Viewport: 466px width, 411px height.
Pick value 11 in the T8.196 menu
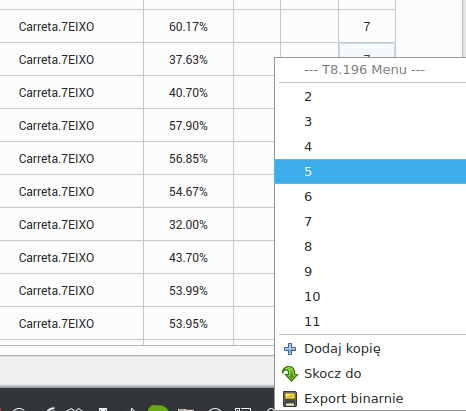point(370,322)
